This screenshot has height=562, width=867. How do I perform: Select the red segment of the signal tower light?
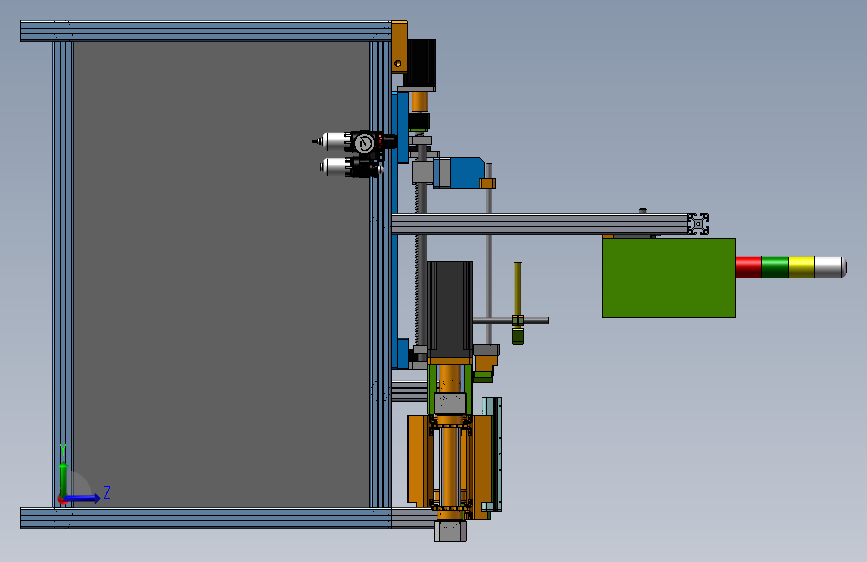click(749, 267)
